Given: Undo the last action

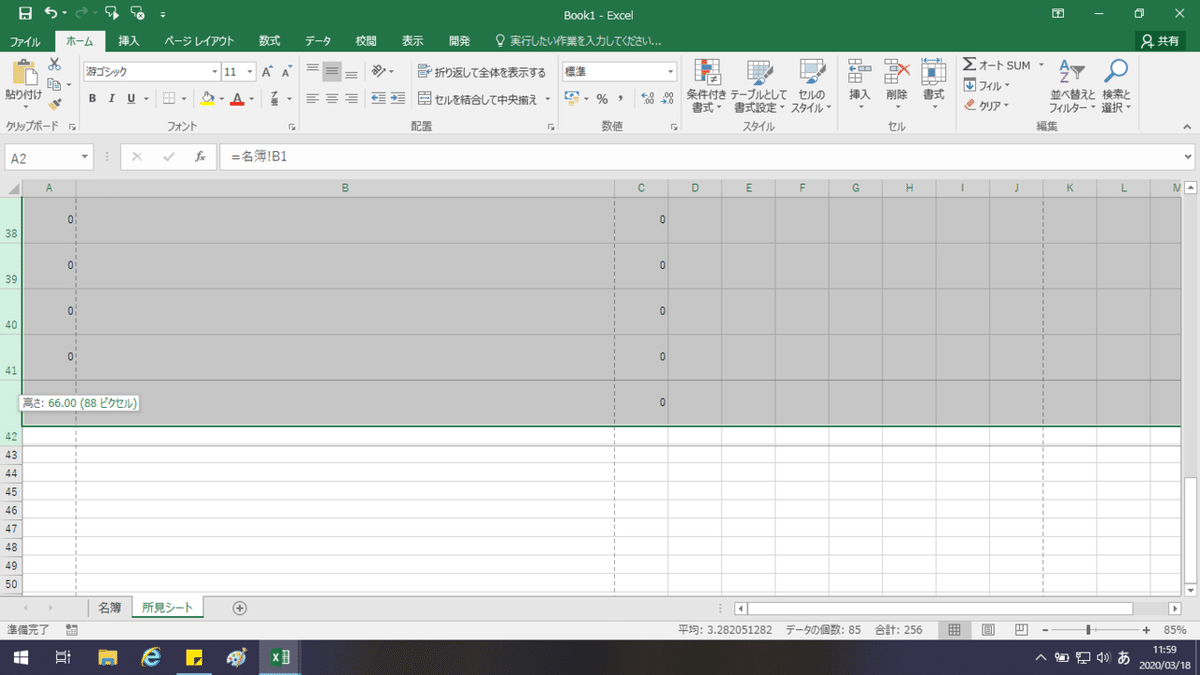Looking at the screenshot, I should (51, 14).
